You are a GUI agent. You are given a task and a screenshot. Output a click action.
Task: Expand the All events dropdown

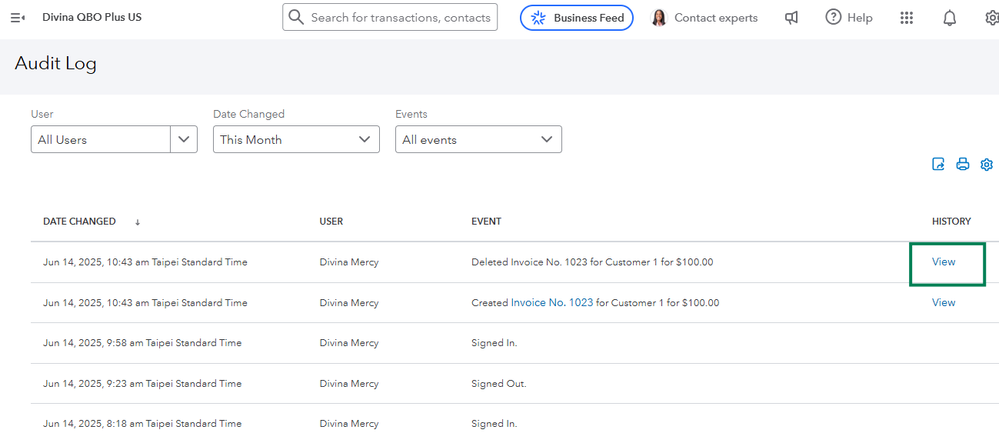[x=479, y=140]
